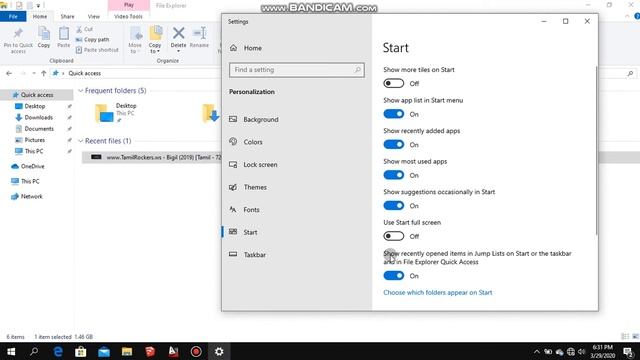Click Search icon on taskbar
The height and width of the screenshot is (360, 640).
click(x=34, y=351)
